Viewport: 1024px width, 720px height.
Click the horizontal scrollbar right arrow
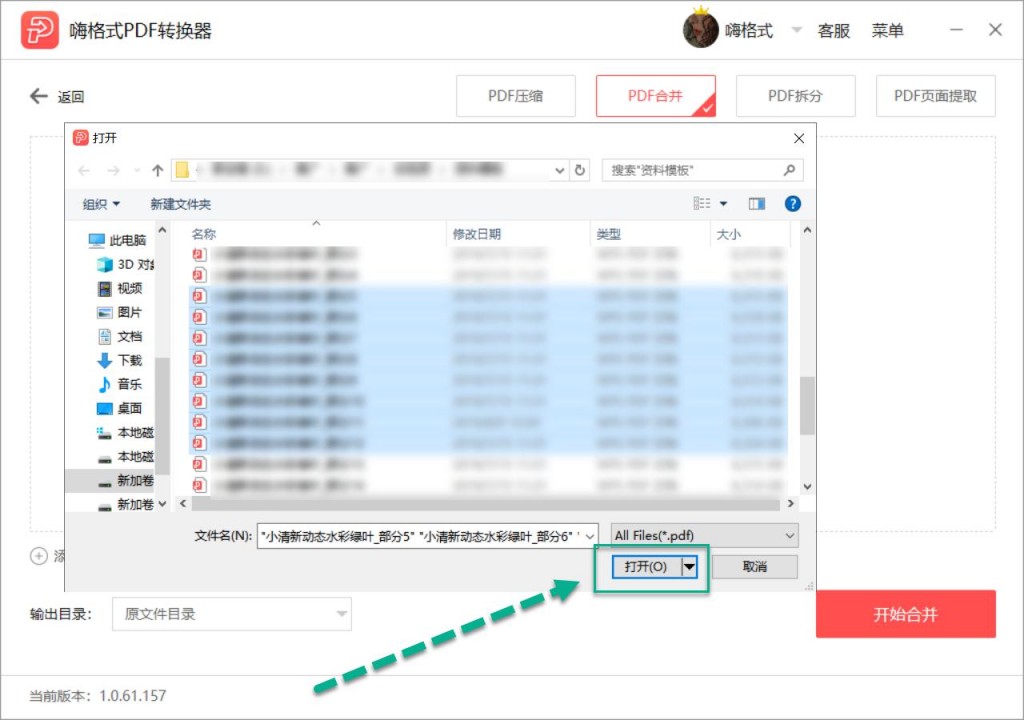point(791,504)
